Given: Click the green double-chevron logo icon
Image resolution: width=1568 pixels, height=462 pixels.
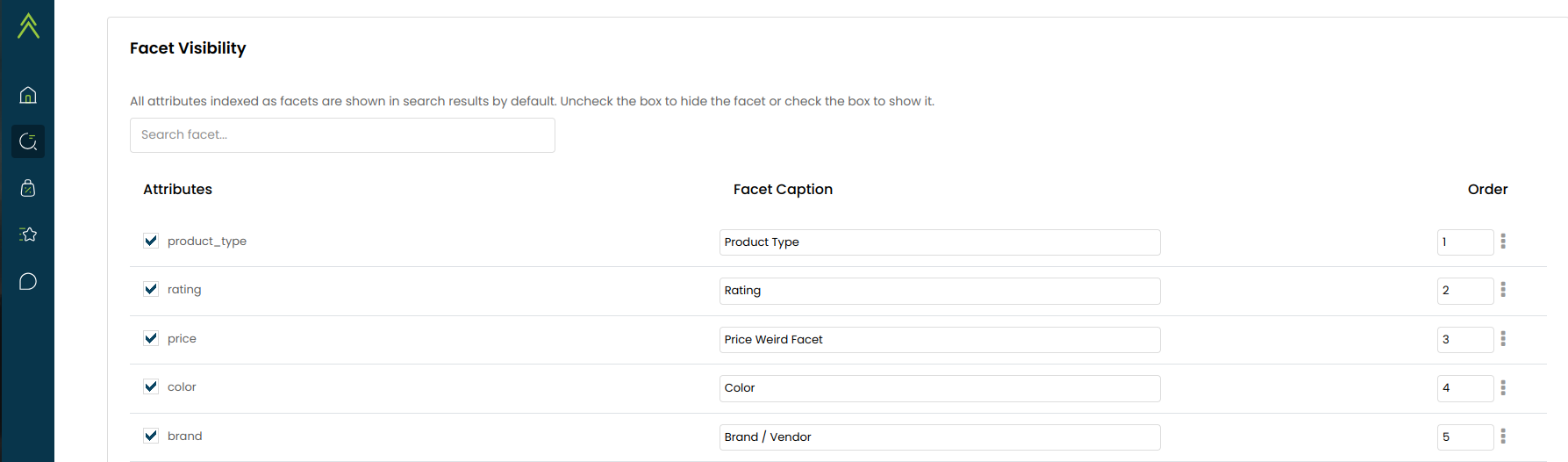Looking at the screenshot, I should [x=28, y=25].
